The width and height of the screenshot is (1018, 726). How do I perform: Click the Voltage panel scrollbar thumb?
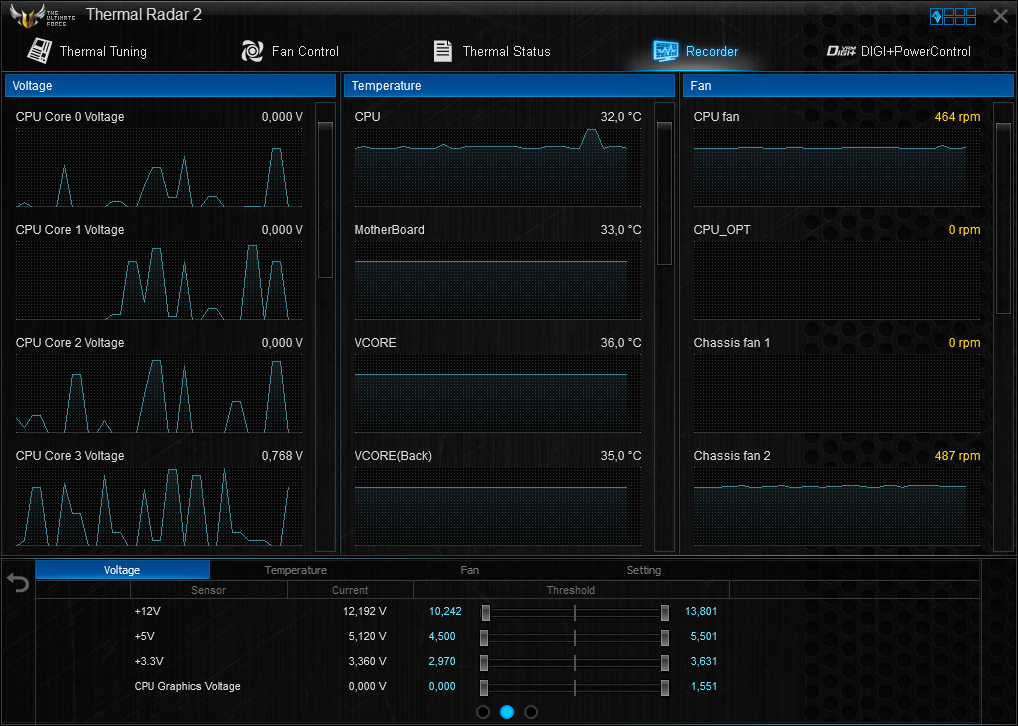(x=325, y=199)
